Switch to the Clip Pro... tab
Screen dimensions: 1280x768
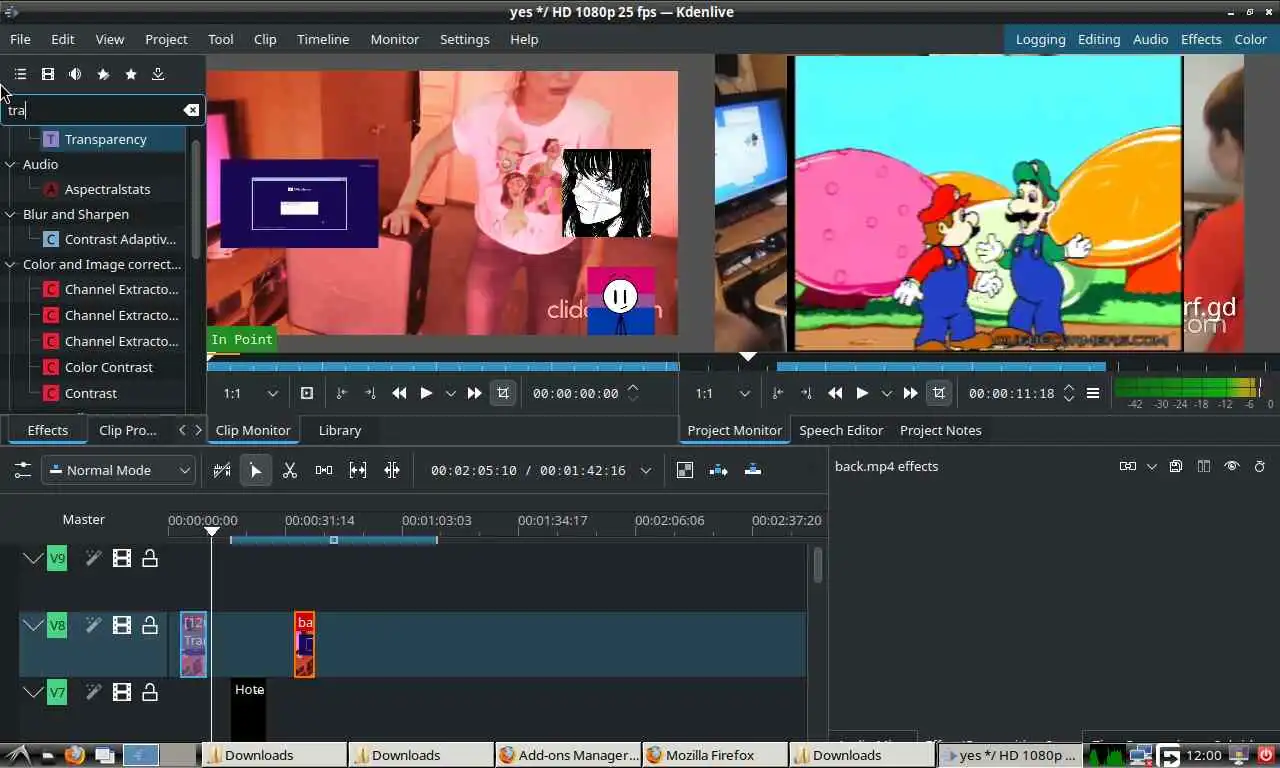pos(128,430)
